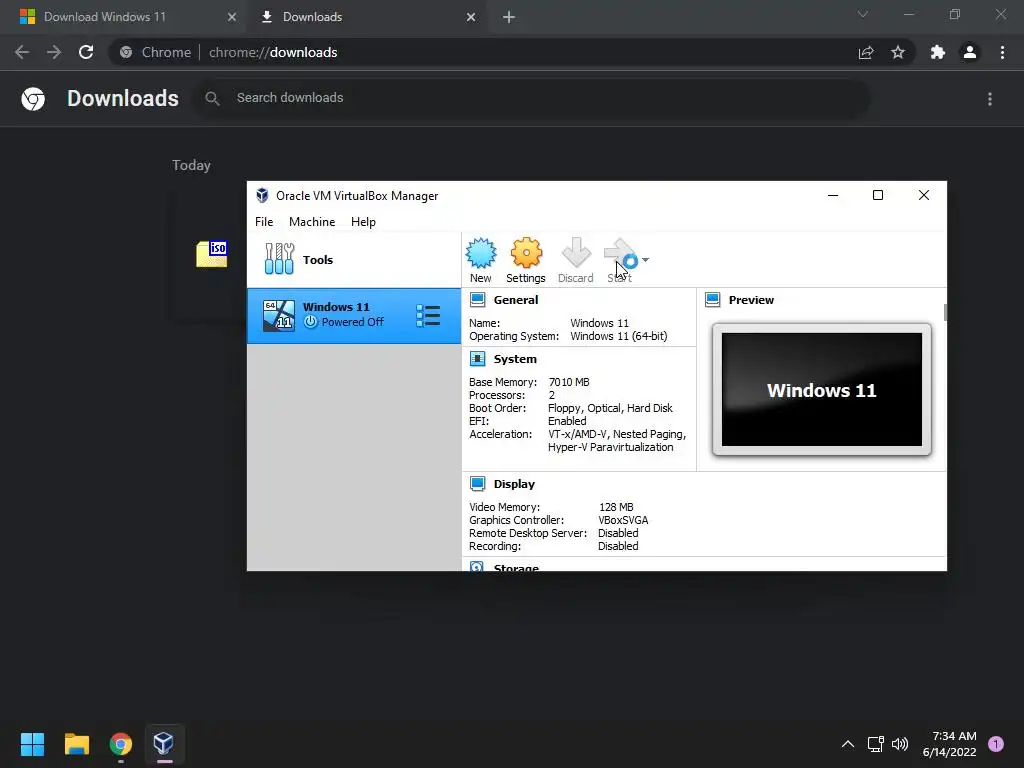
Task: Select the Windows 11 virtual machine
Action: [x=353, y=315]
